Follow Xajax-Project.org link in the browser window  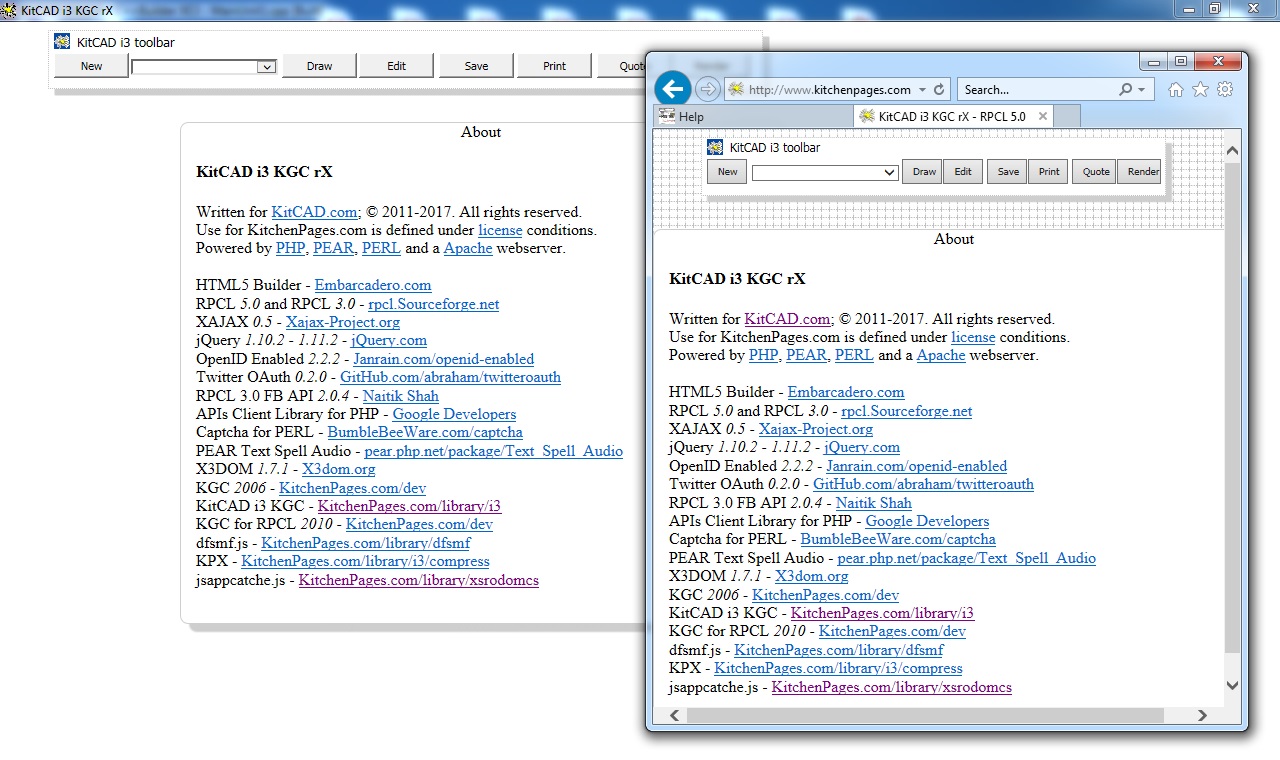816,429
